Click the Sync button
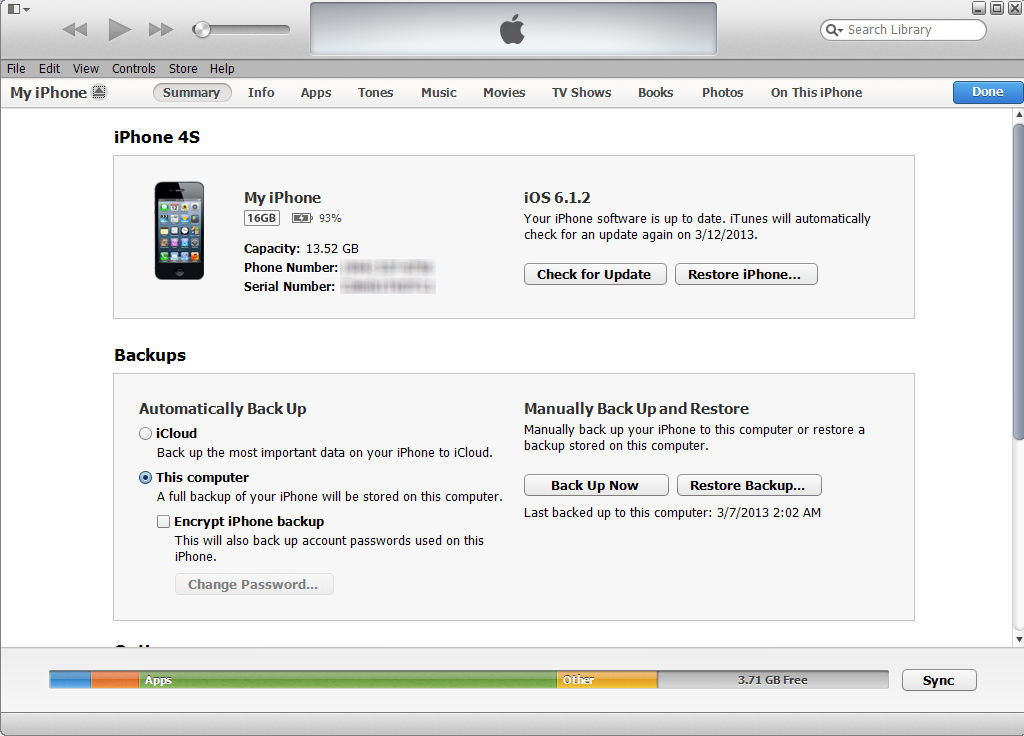This screenshot has height=736, width=1024. (x=938, y=680)
